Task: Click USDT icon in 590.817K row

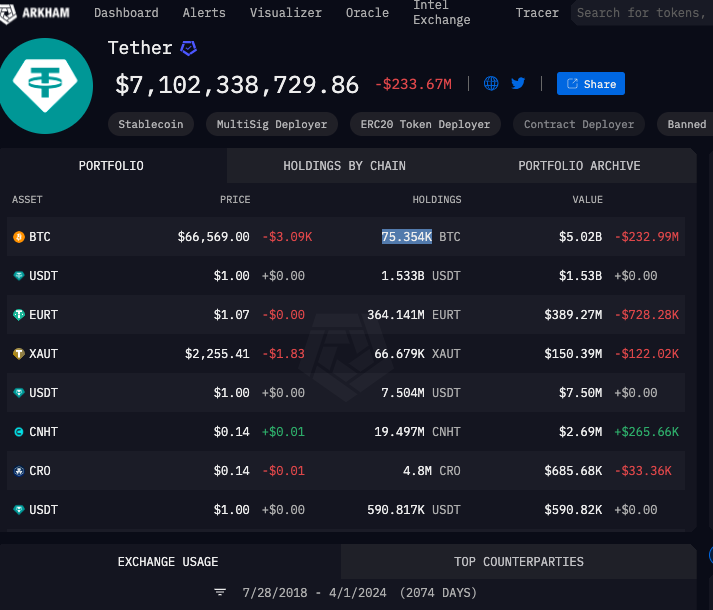Action: coord(19,510)
